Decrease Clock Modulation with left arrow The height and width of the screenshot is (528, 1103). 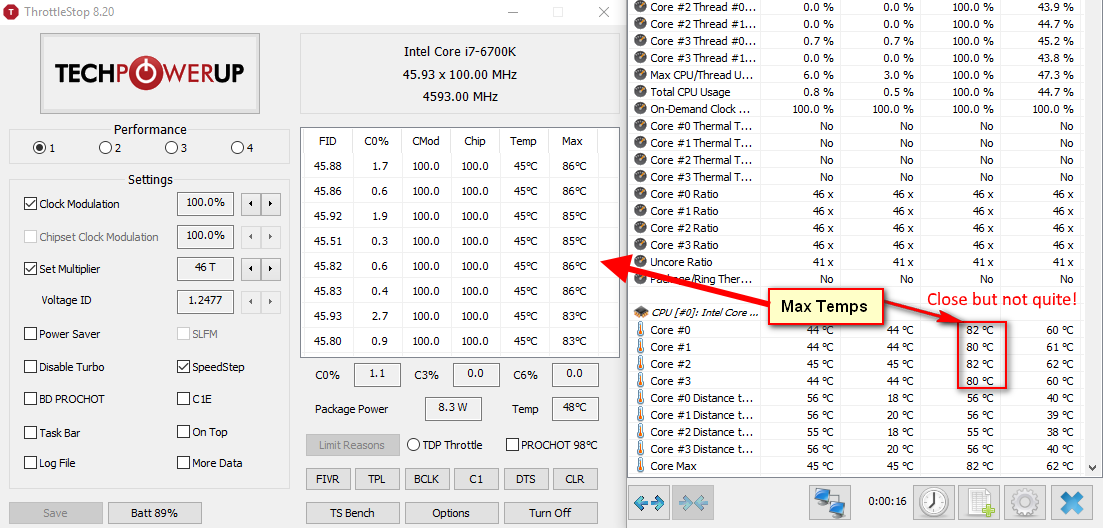click(x=251, y=205)
